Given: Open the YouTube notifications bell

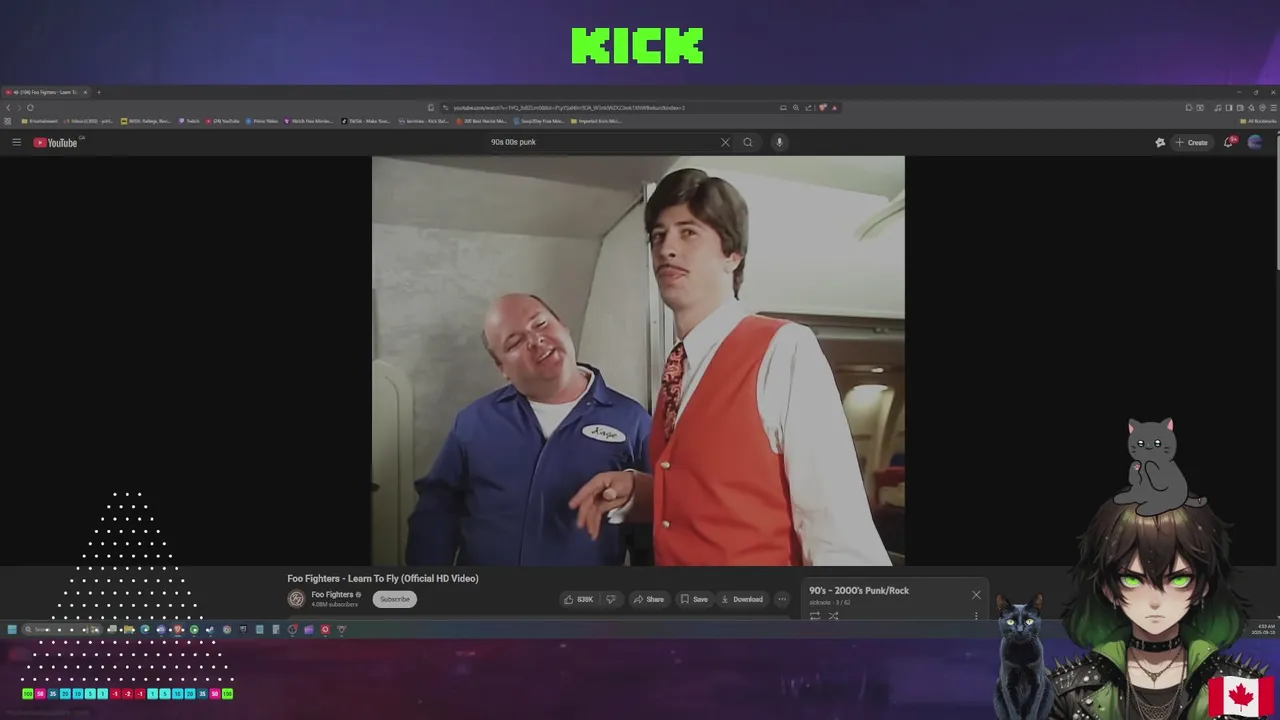Looking at the screenshot, I should [1229, 142].
